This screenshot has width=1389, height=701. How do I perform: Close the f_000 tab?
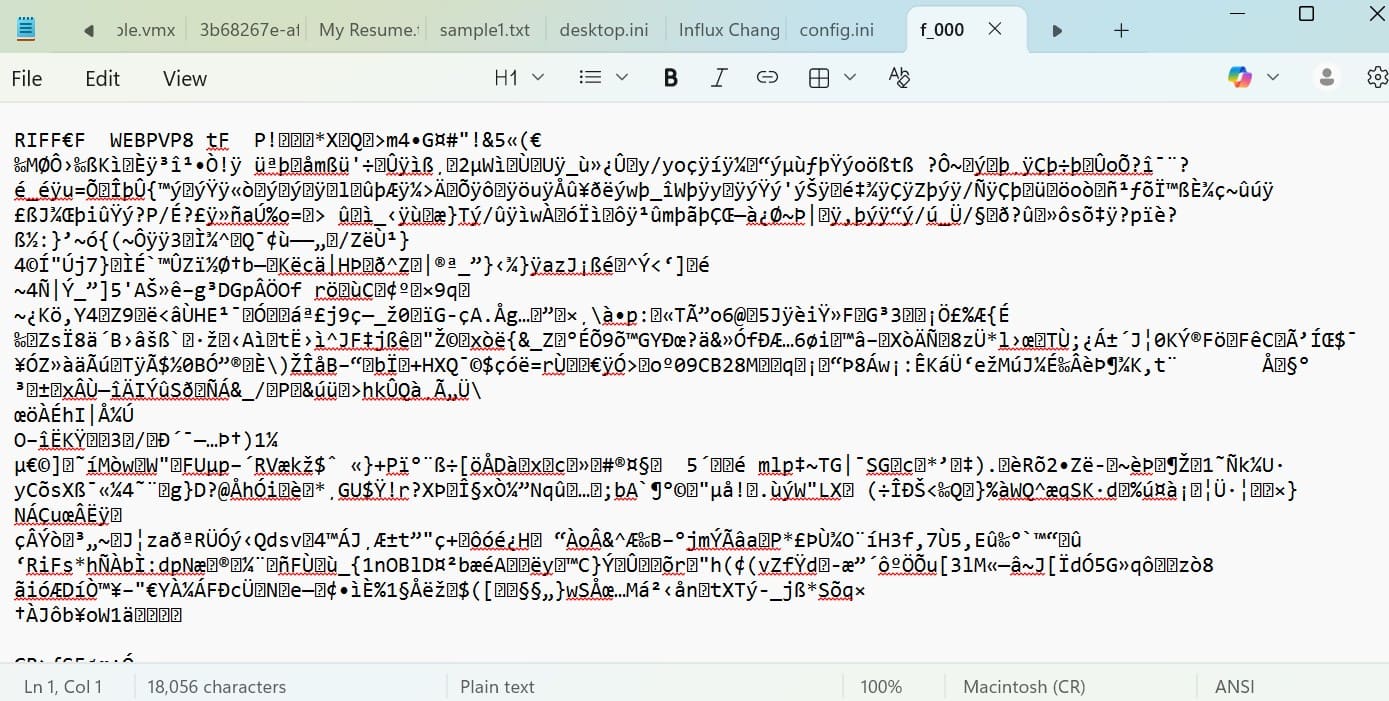tap(994, 30)
